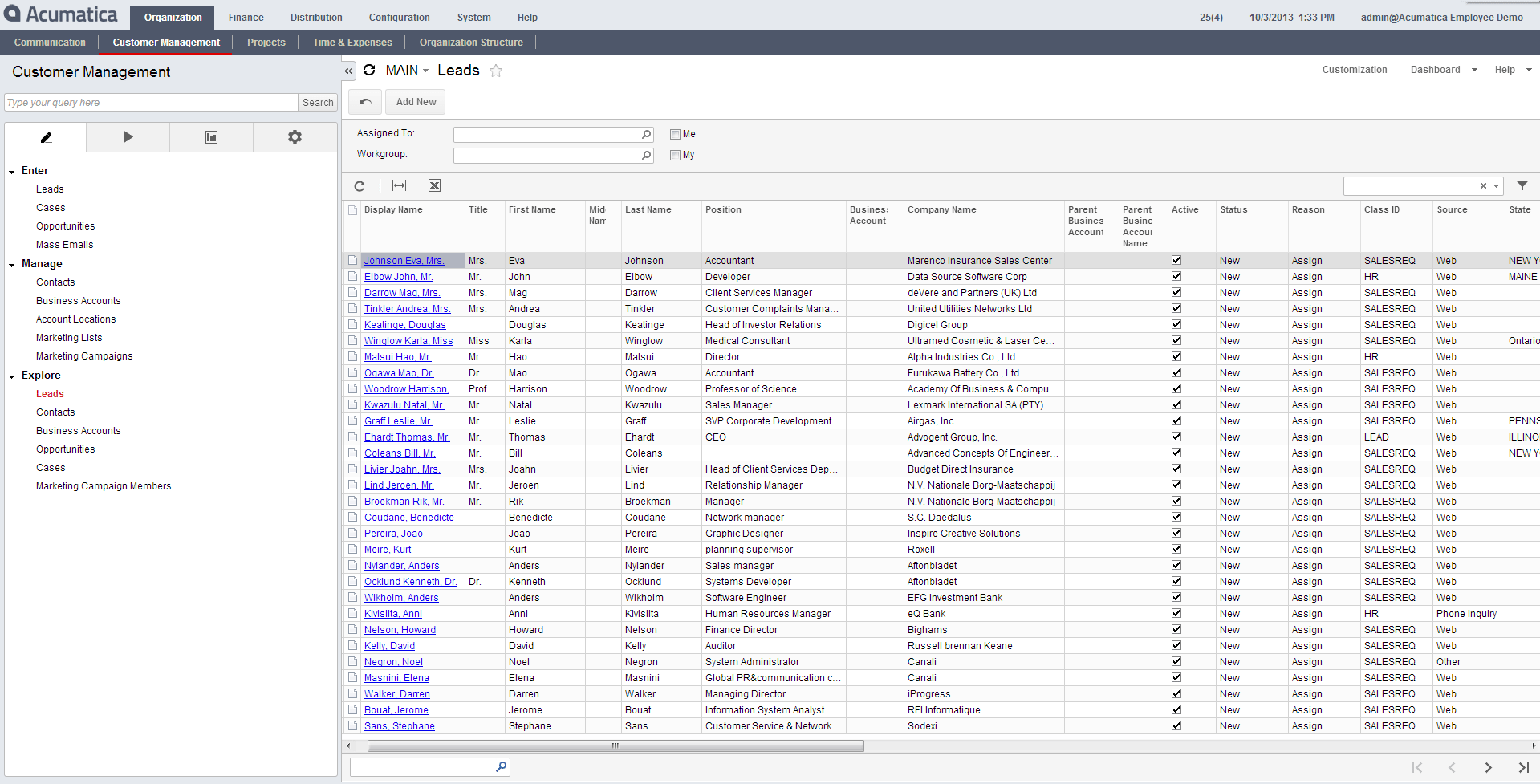The image size is (1540, 784).
Task: Go to next page of leads
Action: click(x=1488, y=768)
